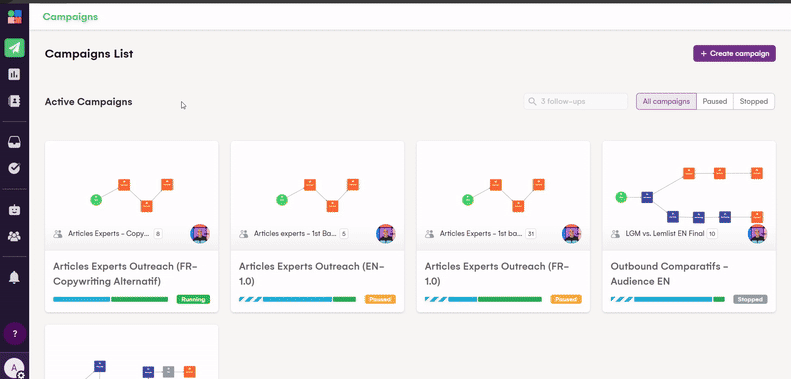The height and width of the screenshot is (379, 791).
Task: Open the tasks checkmark sidebar icon
Action: (14, 169)
